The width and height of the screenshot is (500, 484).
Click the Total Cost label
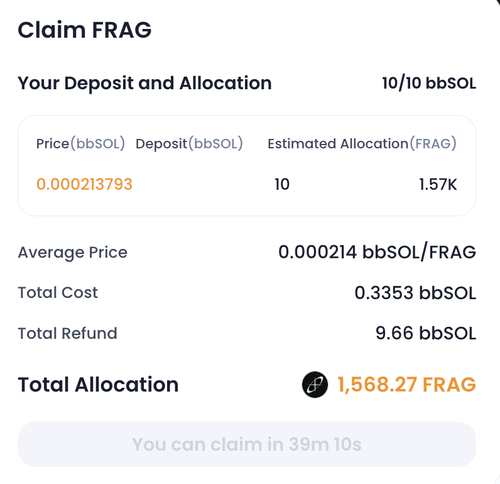pos(58,293)
